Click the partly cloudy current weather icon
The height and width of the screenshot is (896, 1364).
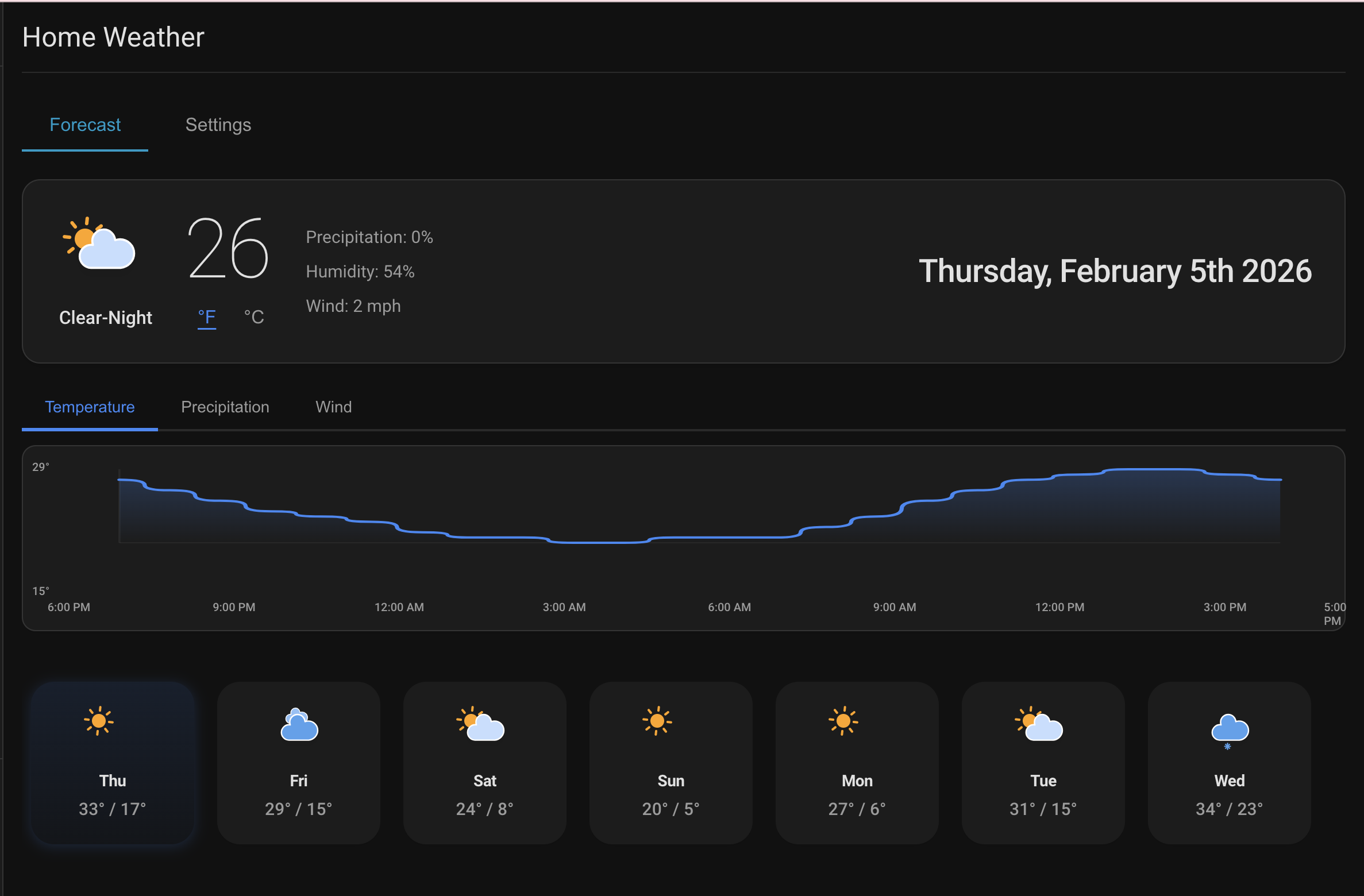click(99, 244)
